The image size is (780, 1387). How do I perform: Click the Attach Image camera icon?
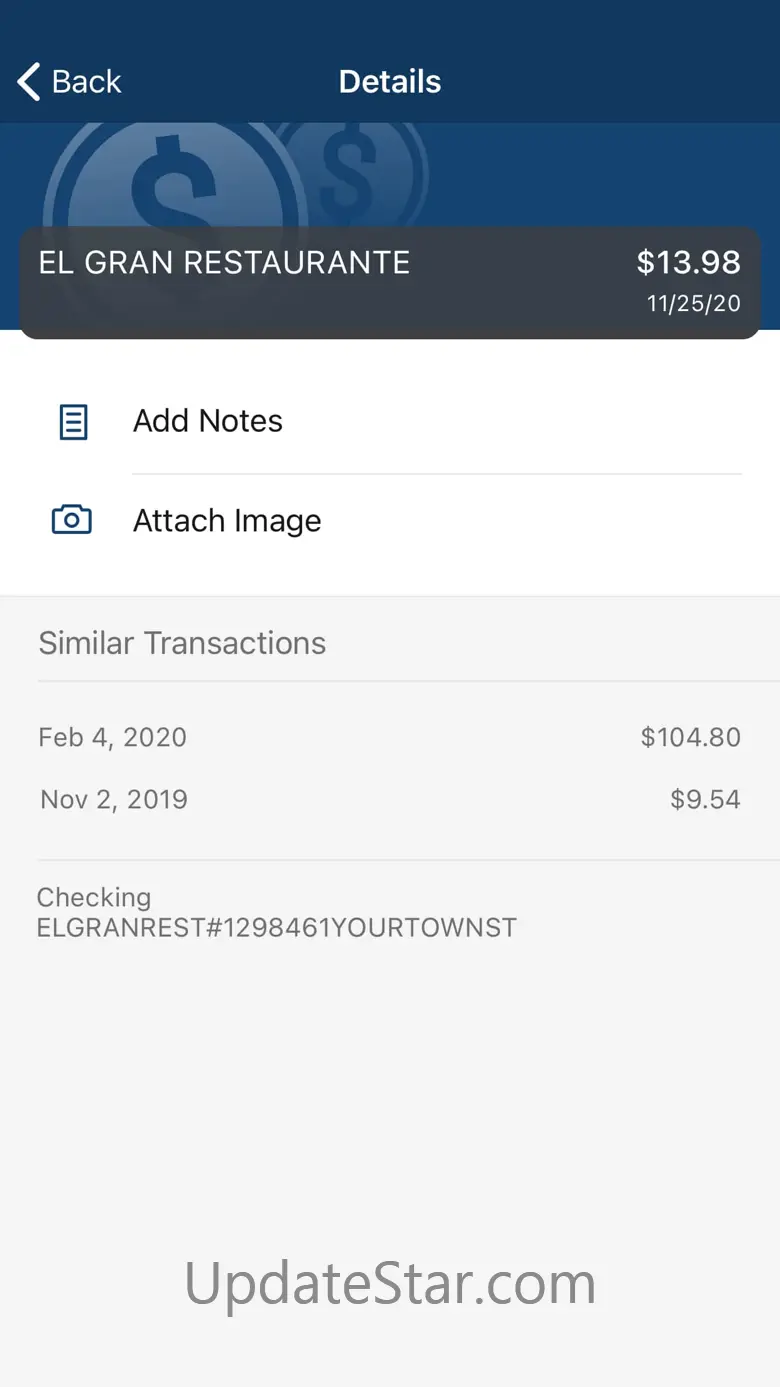tap(72, 520)
